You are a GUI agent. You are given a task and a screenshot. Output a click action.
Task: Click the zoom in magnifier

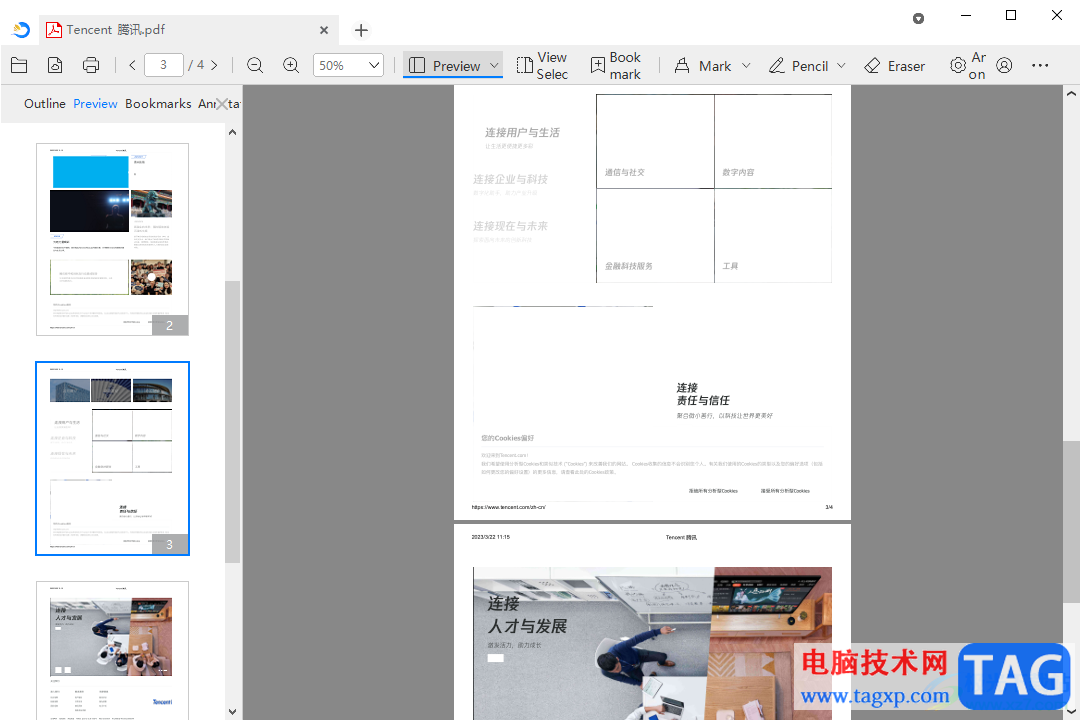pos(291,65)
